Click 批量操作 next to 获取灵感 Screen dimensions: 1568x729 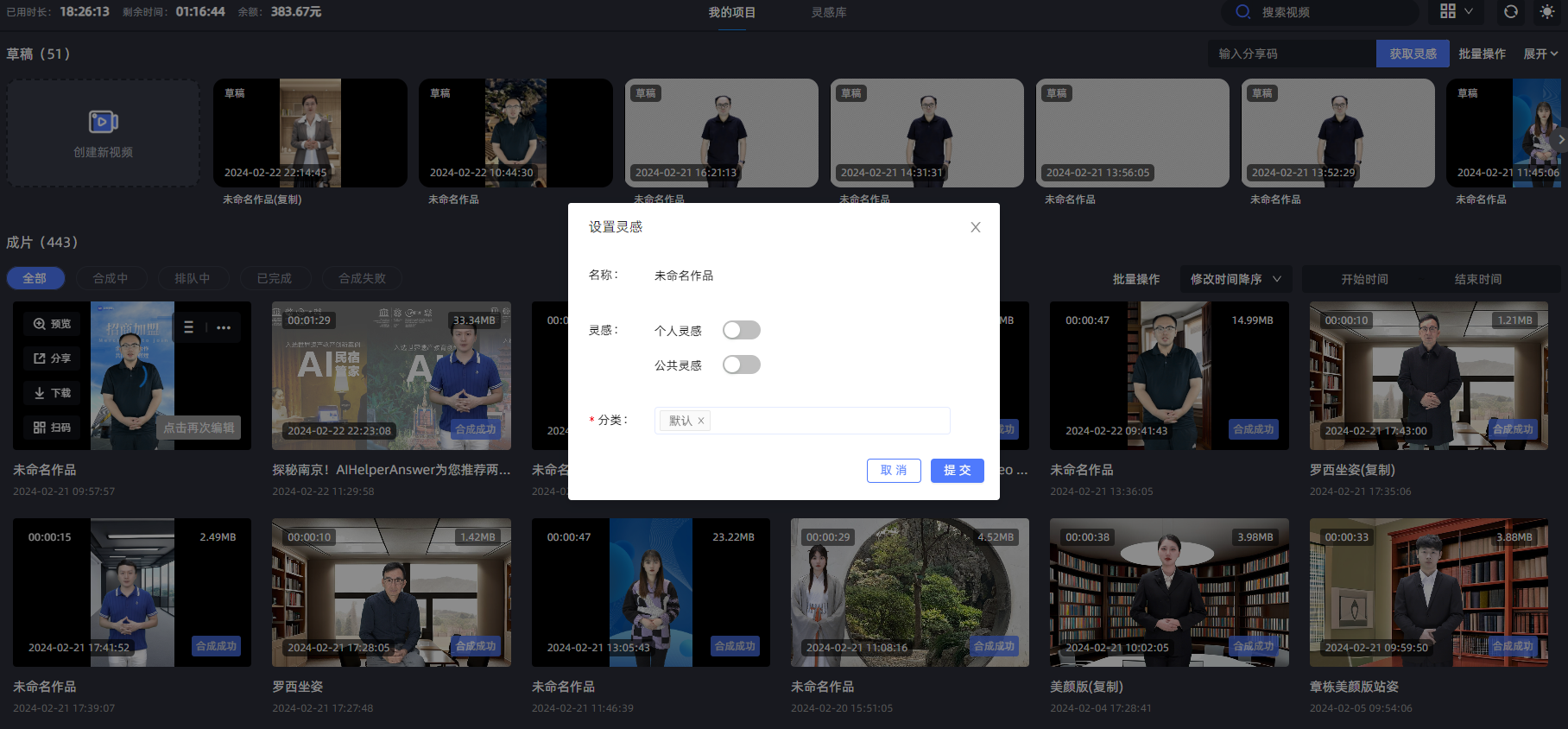[1483, 54]
